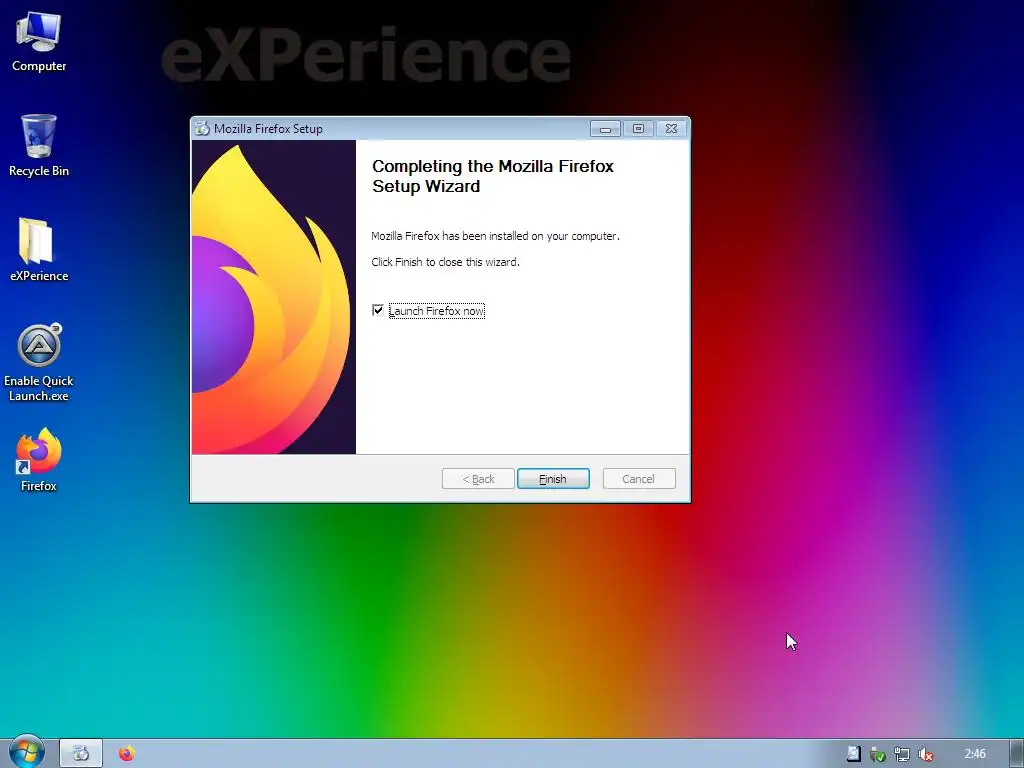The image size is (1024, 768).
Task: Select the Firefox desktop shortcut
Action: coord(39,460)
